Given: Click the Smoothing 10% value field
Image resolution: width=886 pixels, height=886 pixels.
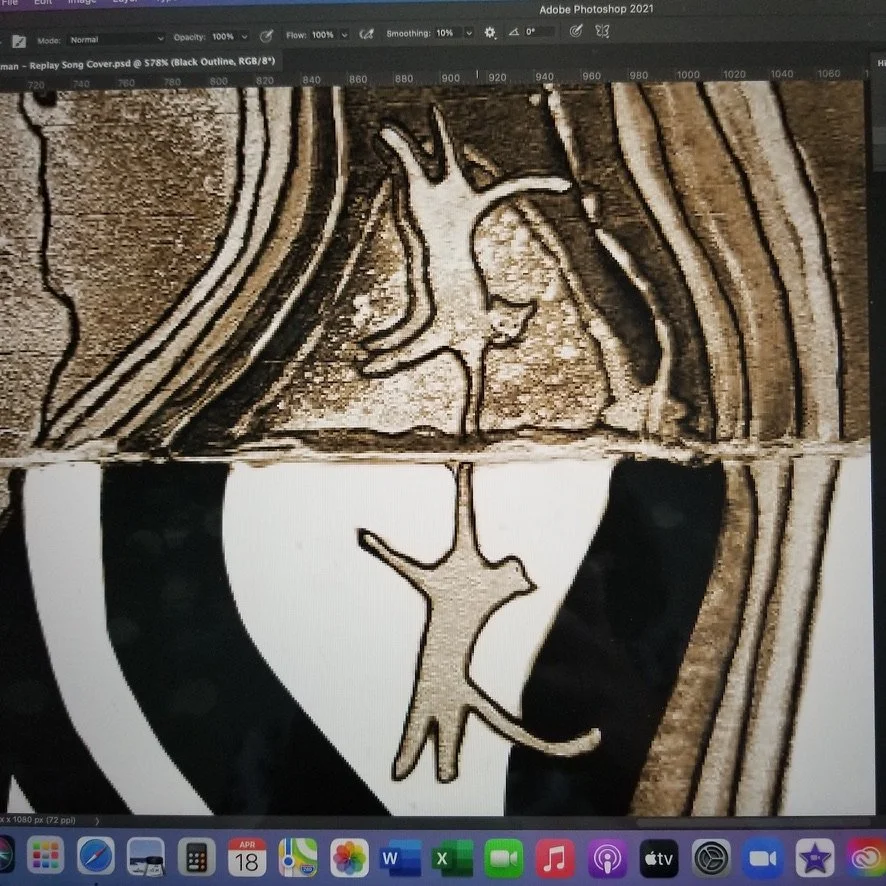Looking at the screenshot, I should click(446, 33).
